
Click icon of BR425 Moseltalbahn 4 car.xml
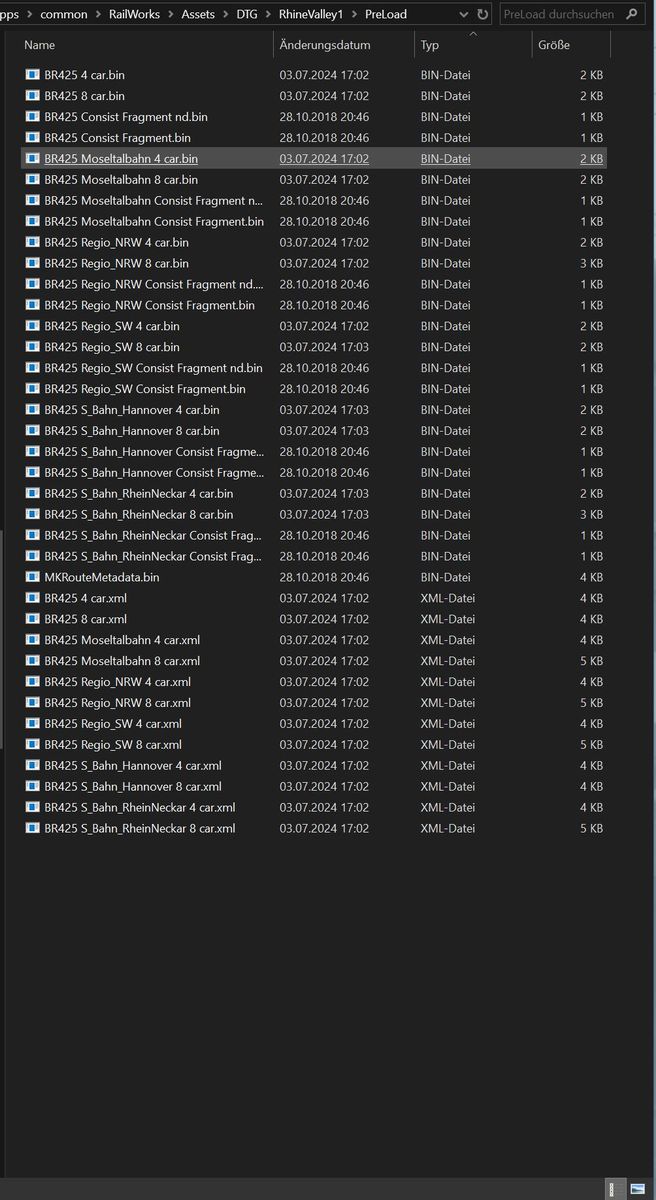click(x=32, y=640)
